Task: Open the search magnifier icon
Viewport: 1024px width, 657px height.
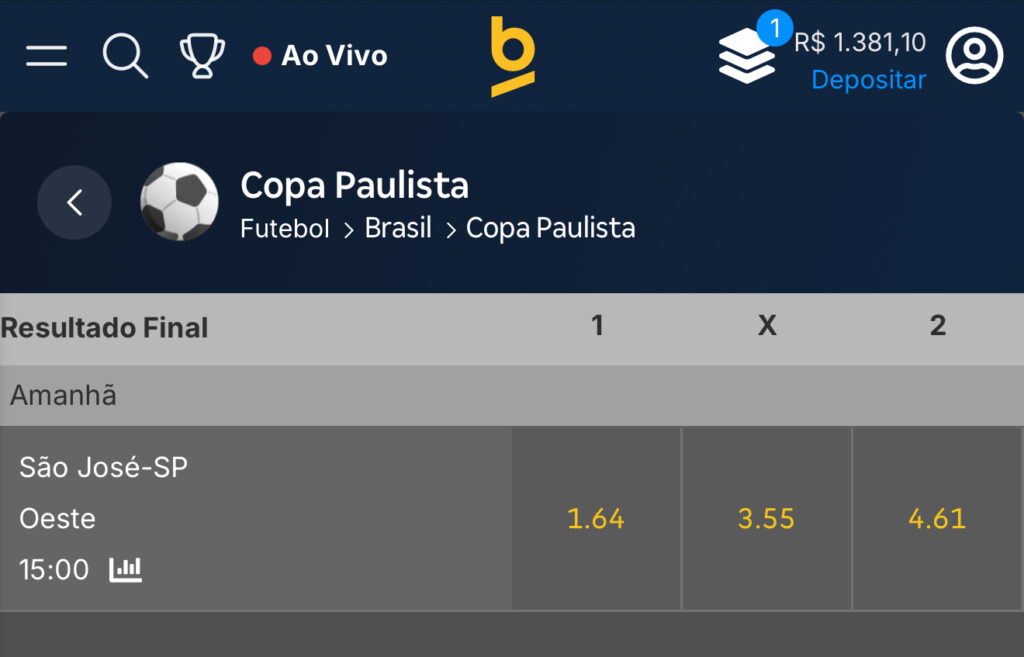Action: point(125,55)
